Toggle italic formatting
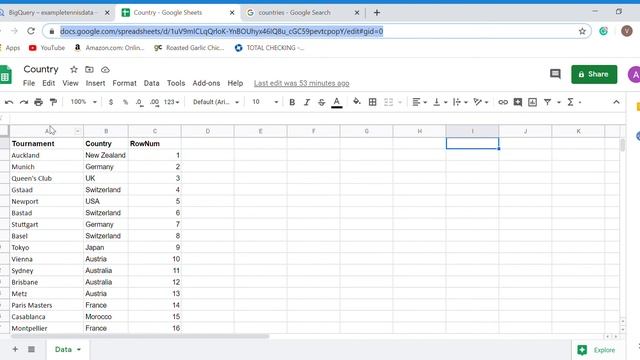Image resolution: width=640 pixels, height=360 pixels. pos(307,102)
